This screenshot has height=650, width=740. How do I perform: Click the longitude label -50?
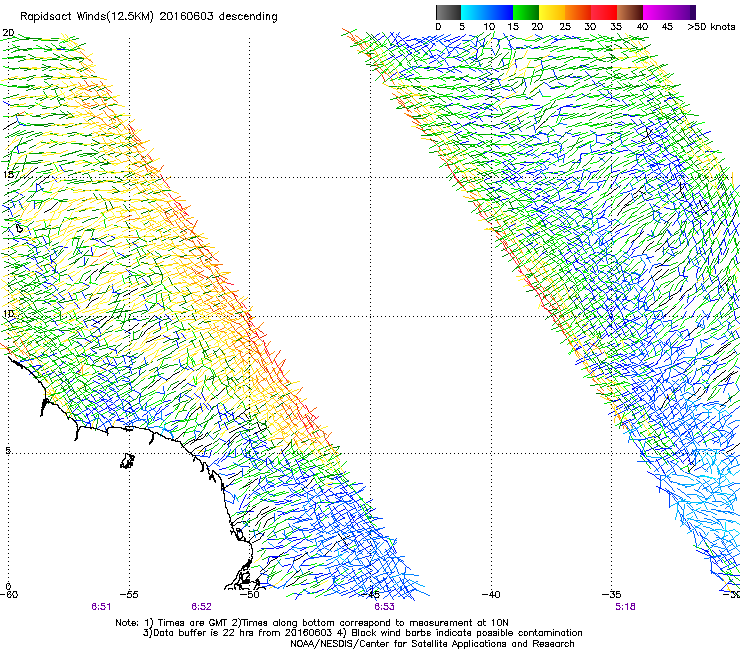point(249,595)
